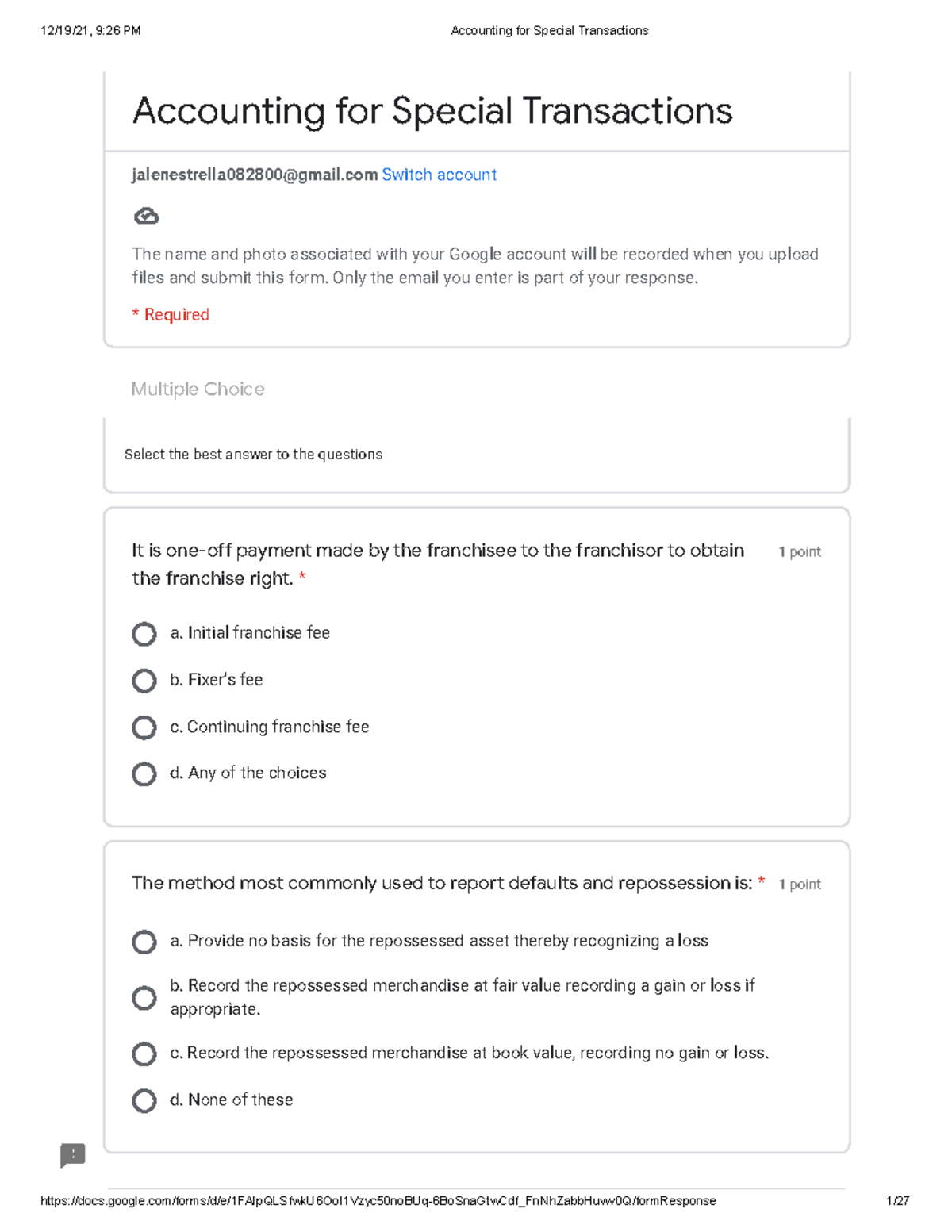Viewport: 952px width, 1232px height.
Task: Select 'c. Record at book value' answer
Action: pos(144,1054)
